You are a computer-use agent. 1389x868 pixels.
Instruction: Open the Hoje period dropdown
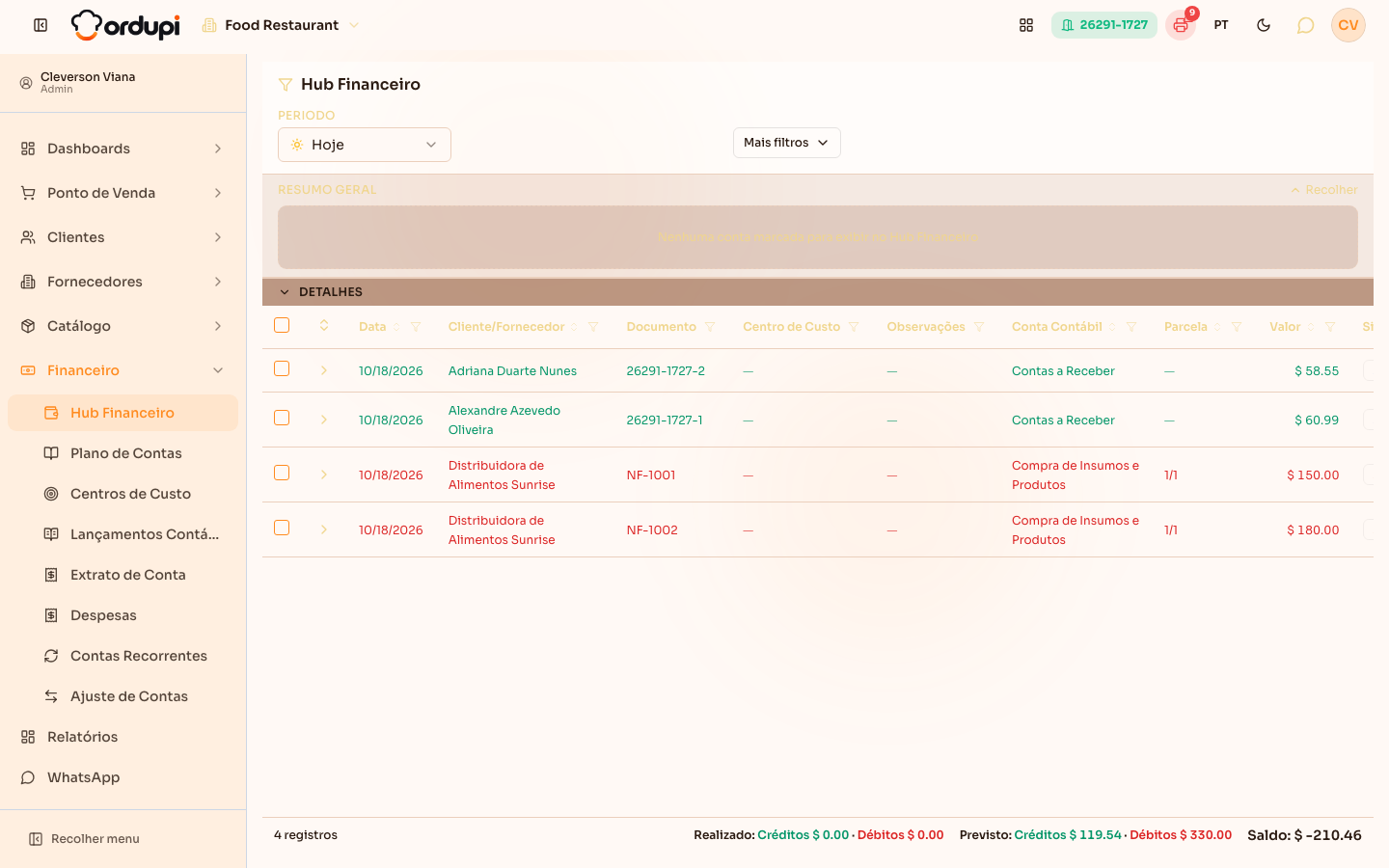(365, 145)
